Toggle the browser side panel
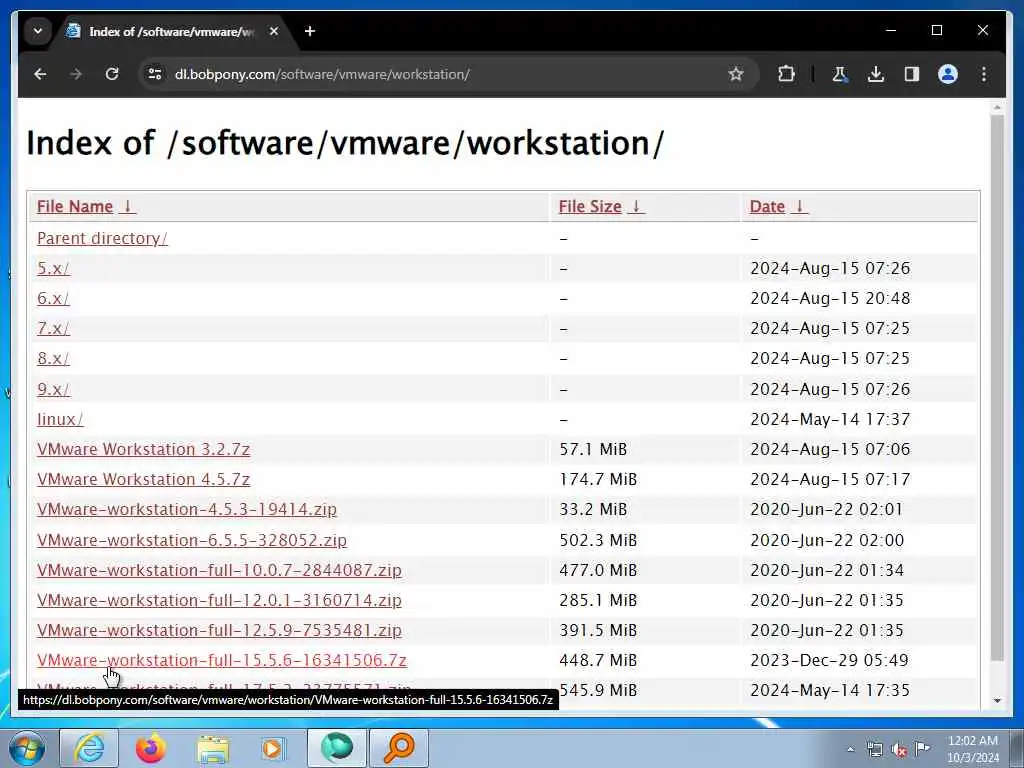 point(912,74)
